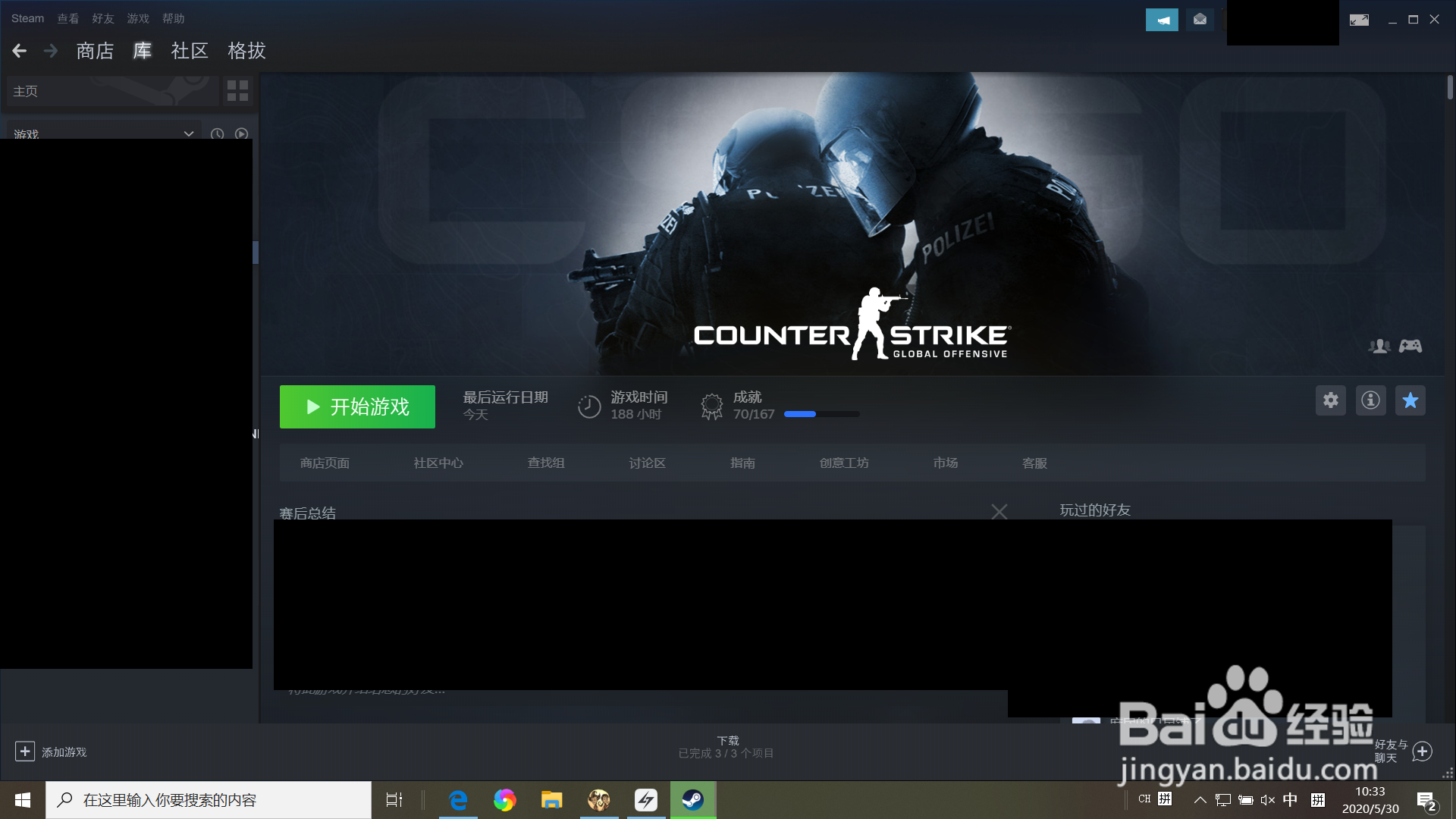1456x819 pixels.
Task: Click the info icon on the game page
Action: 1371,400
